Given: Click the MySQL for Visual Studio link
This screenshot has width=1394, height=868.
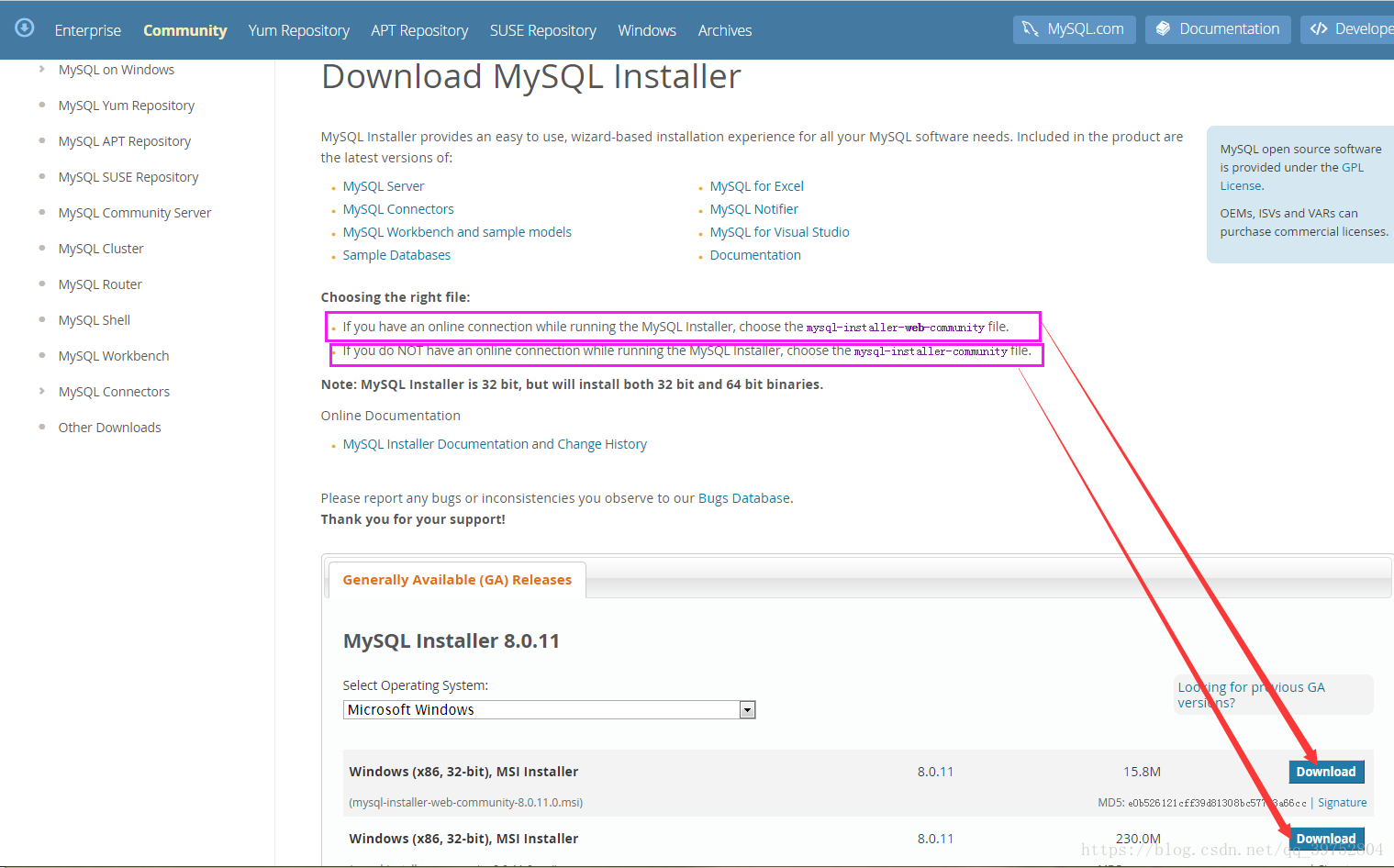Looking at the screenshot, I should 779,232.
